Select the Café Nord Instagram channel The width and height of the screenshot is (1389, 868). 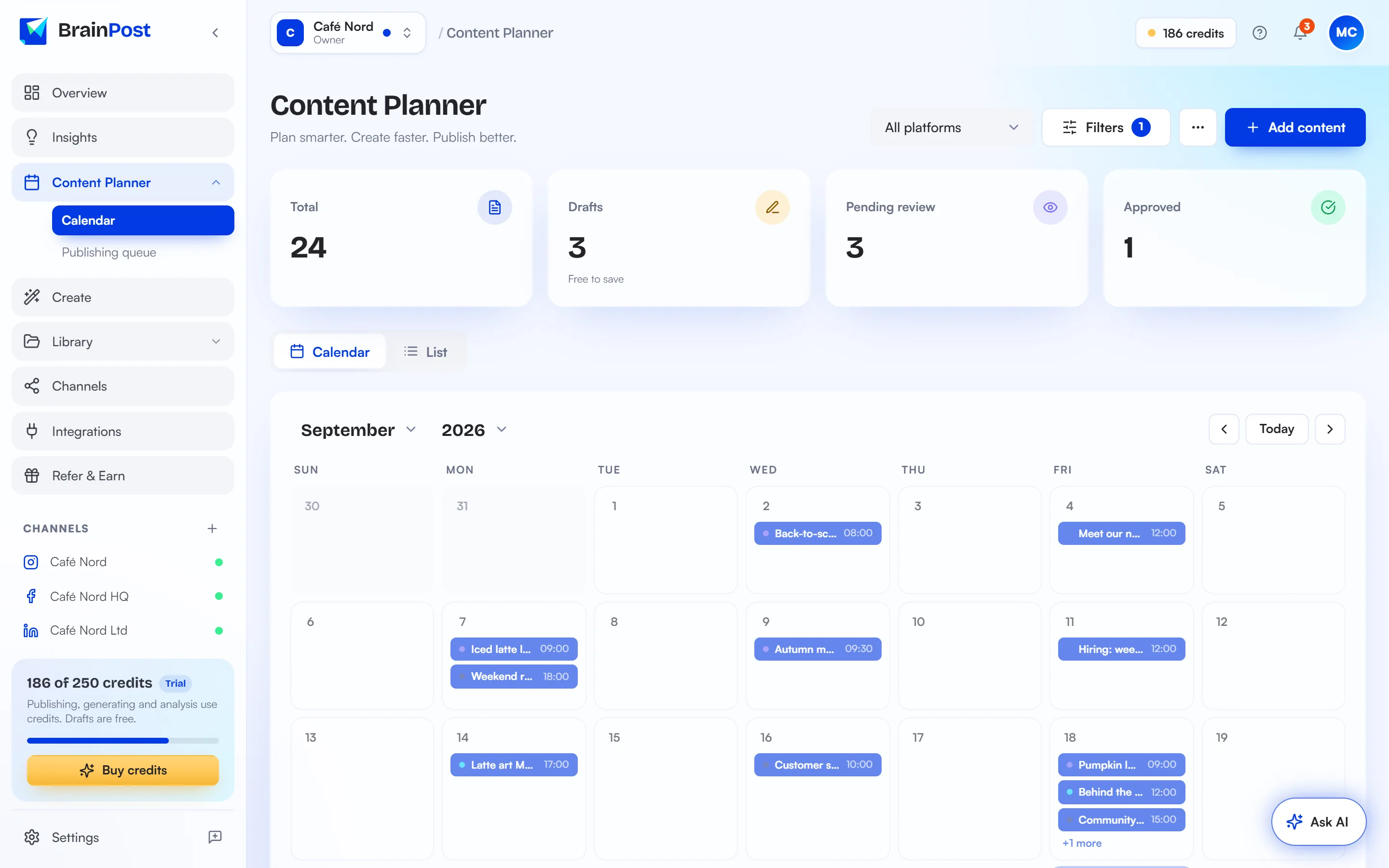(x=123, y=562)
